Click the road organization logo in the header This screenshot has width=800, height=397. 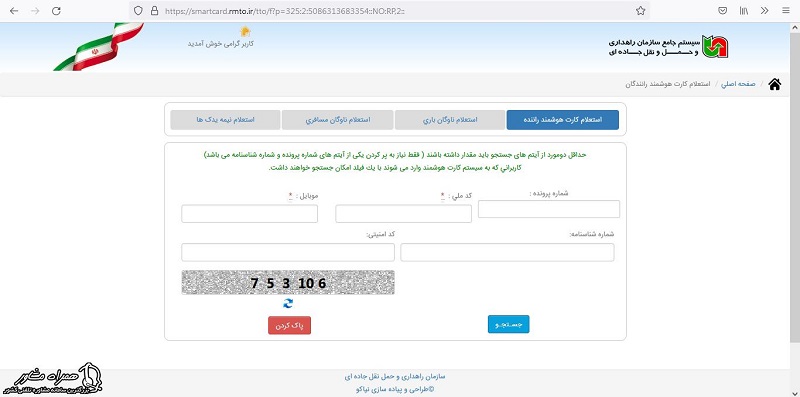(715, 47)
